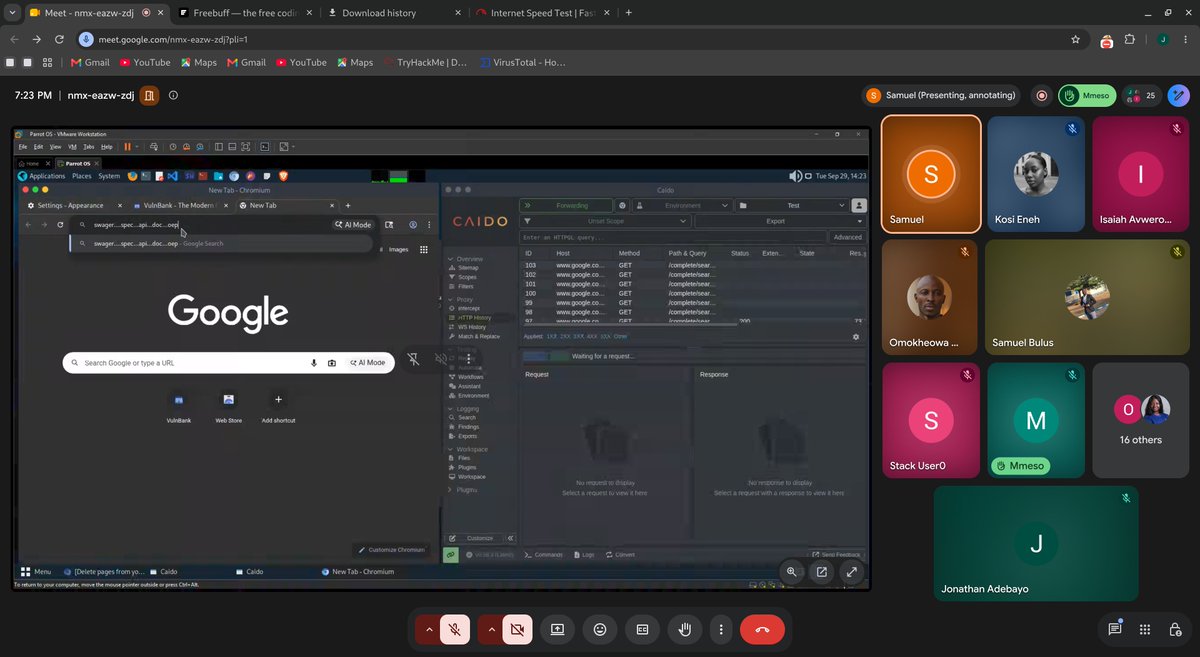The width and height of the screenshot is (1200, 657).
Task: Click HTTPQL query input field in Caido
Action: [x=673, y=237]
